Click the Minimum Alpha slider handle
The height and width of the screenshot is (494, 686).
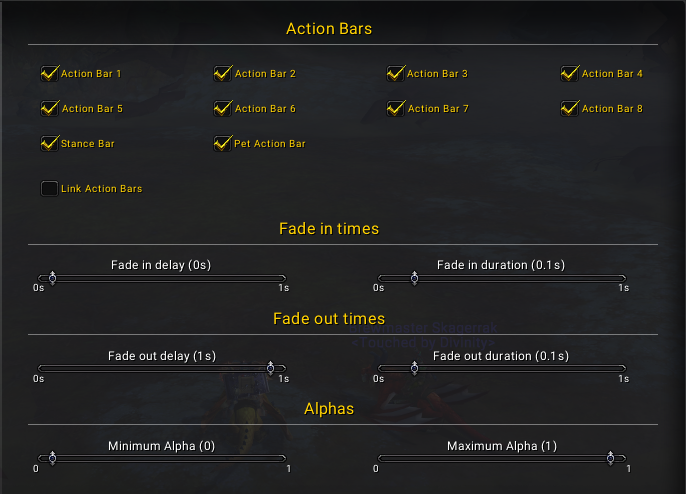coord(52,458)
